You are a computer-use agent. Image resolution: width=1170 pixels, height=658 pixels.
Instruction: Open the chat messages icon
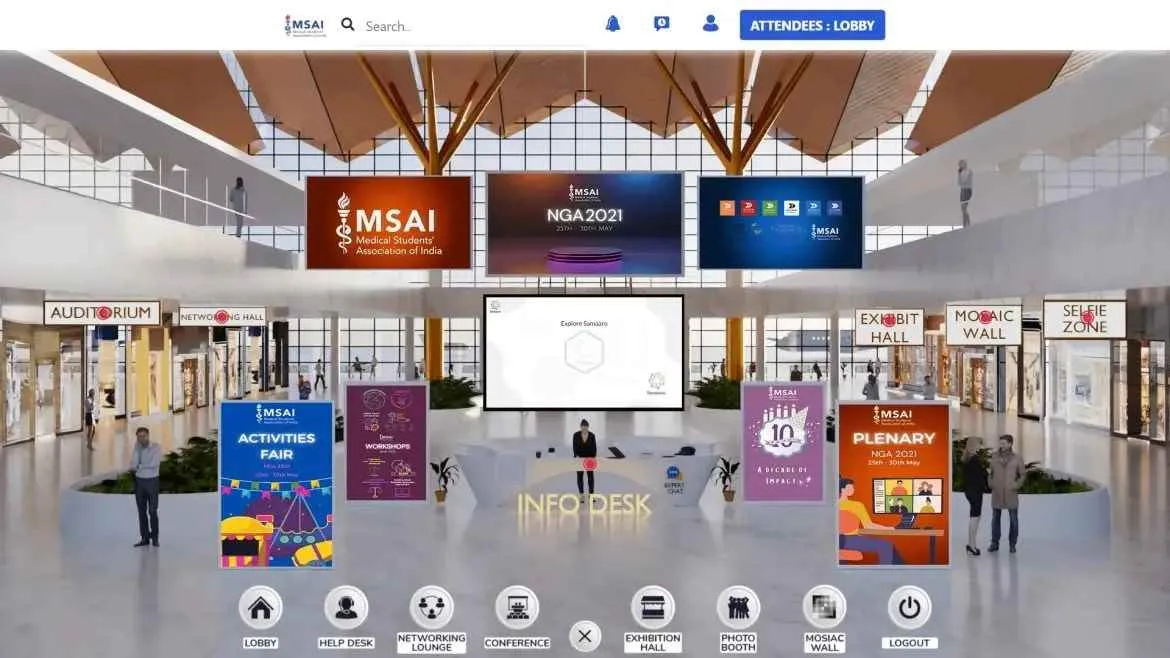click(x=661, y=24)
